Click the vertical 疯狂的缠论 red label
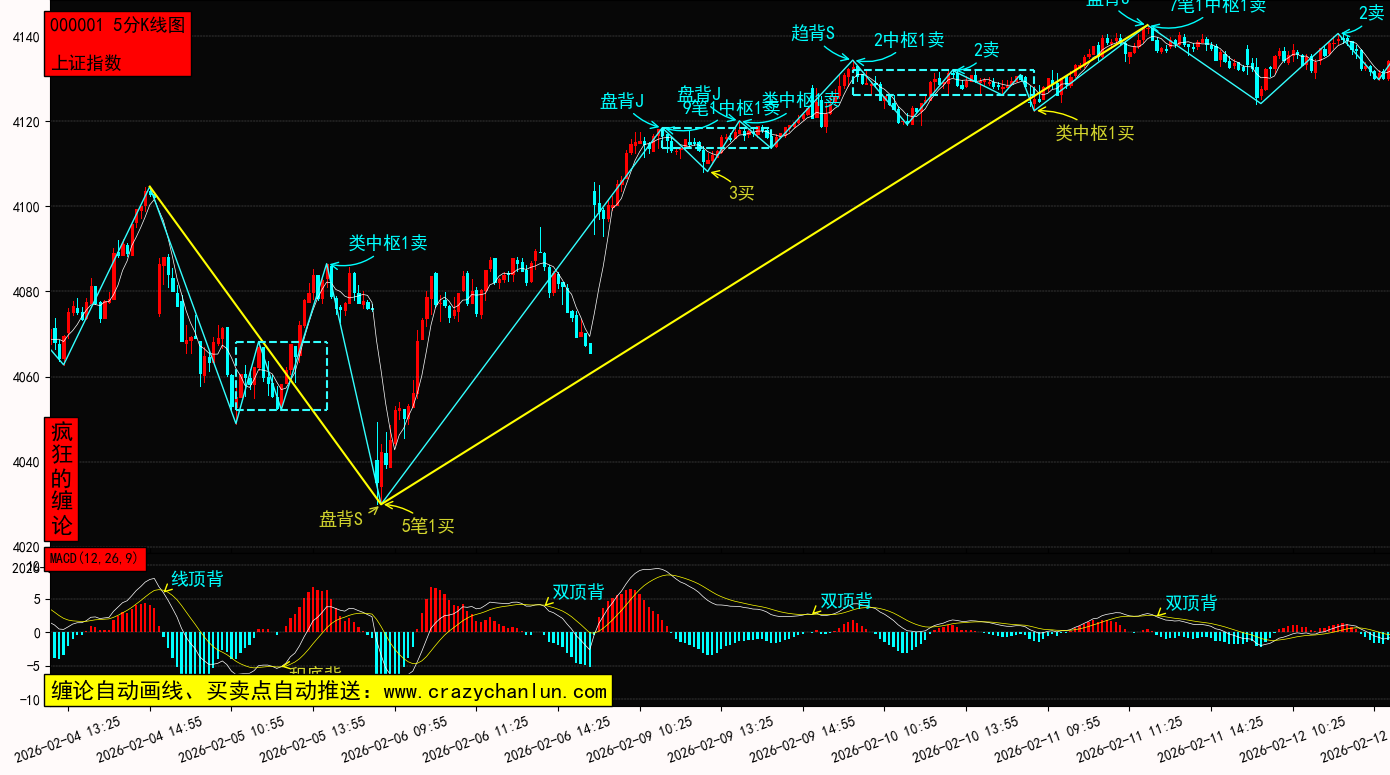1390x775 pixels. click(62, 478)
